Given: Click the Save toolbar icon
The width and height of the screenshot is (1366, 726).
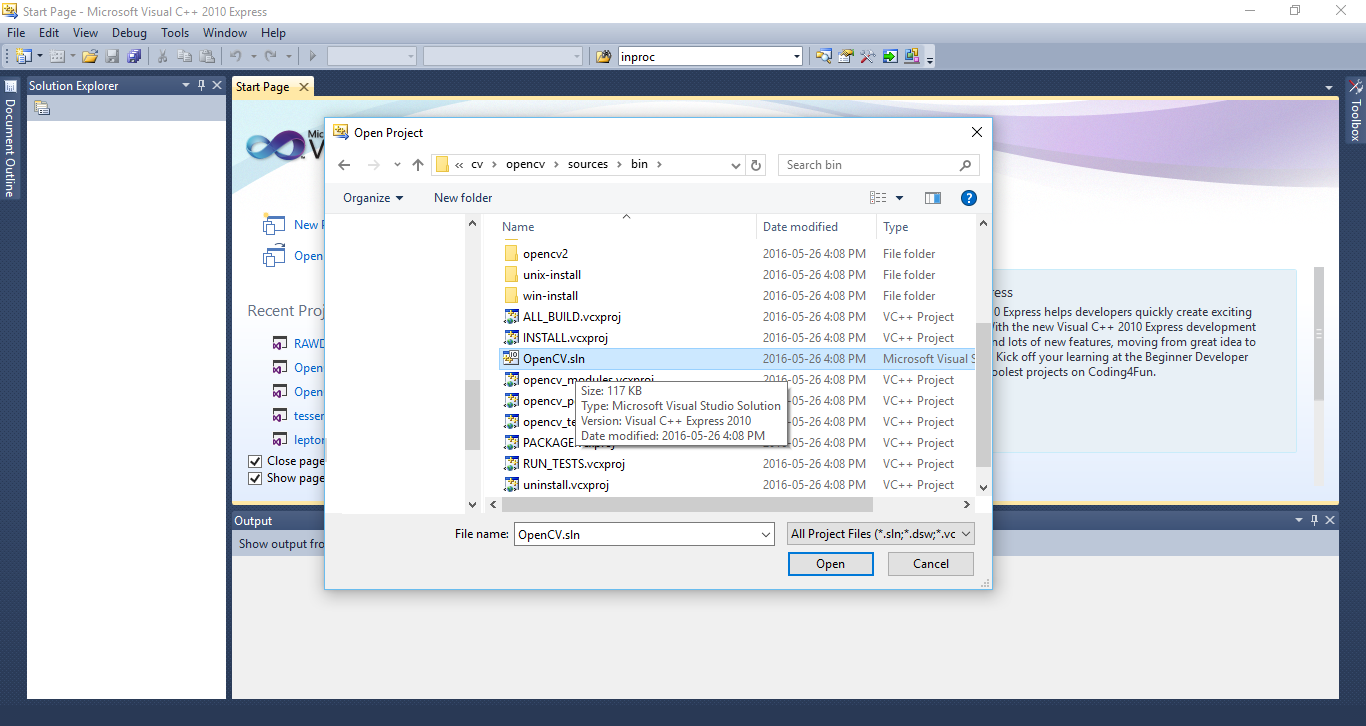Looking at the screenshot, I should click(112, 57).
